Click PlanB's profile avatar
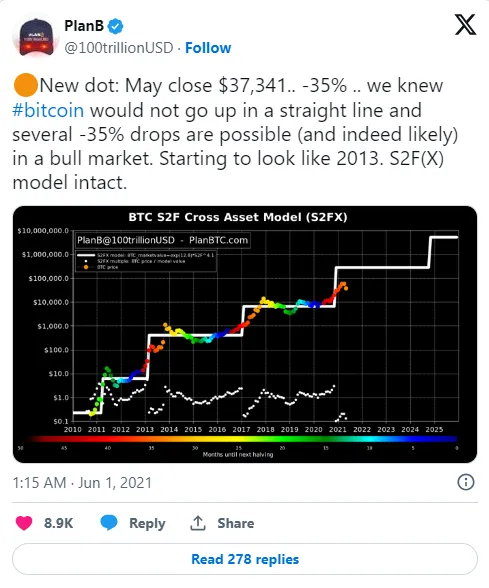Viewport: 489px width, 588px height. click(34, 37)
